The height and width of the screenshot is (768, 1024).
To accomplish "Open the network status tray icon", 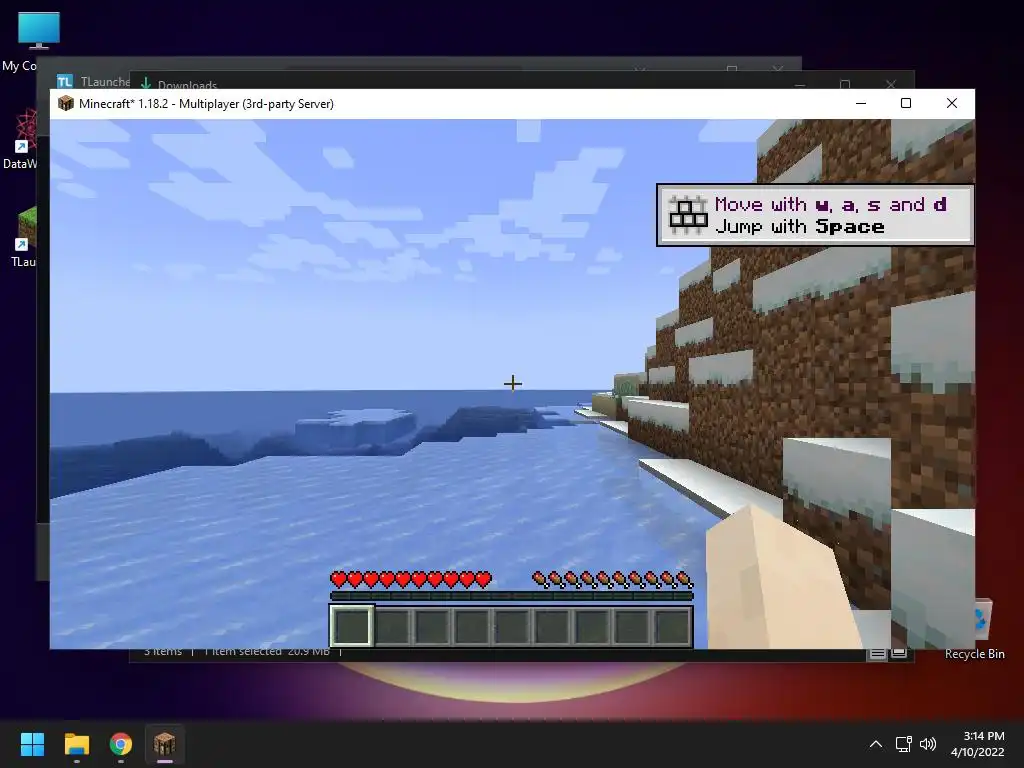I will [903, 744].
